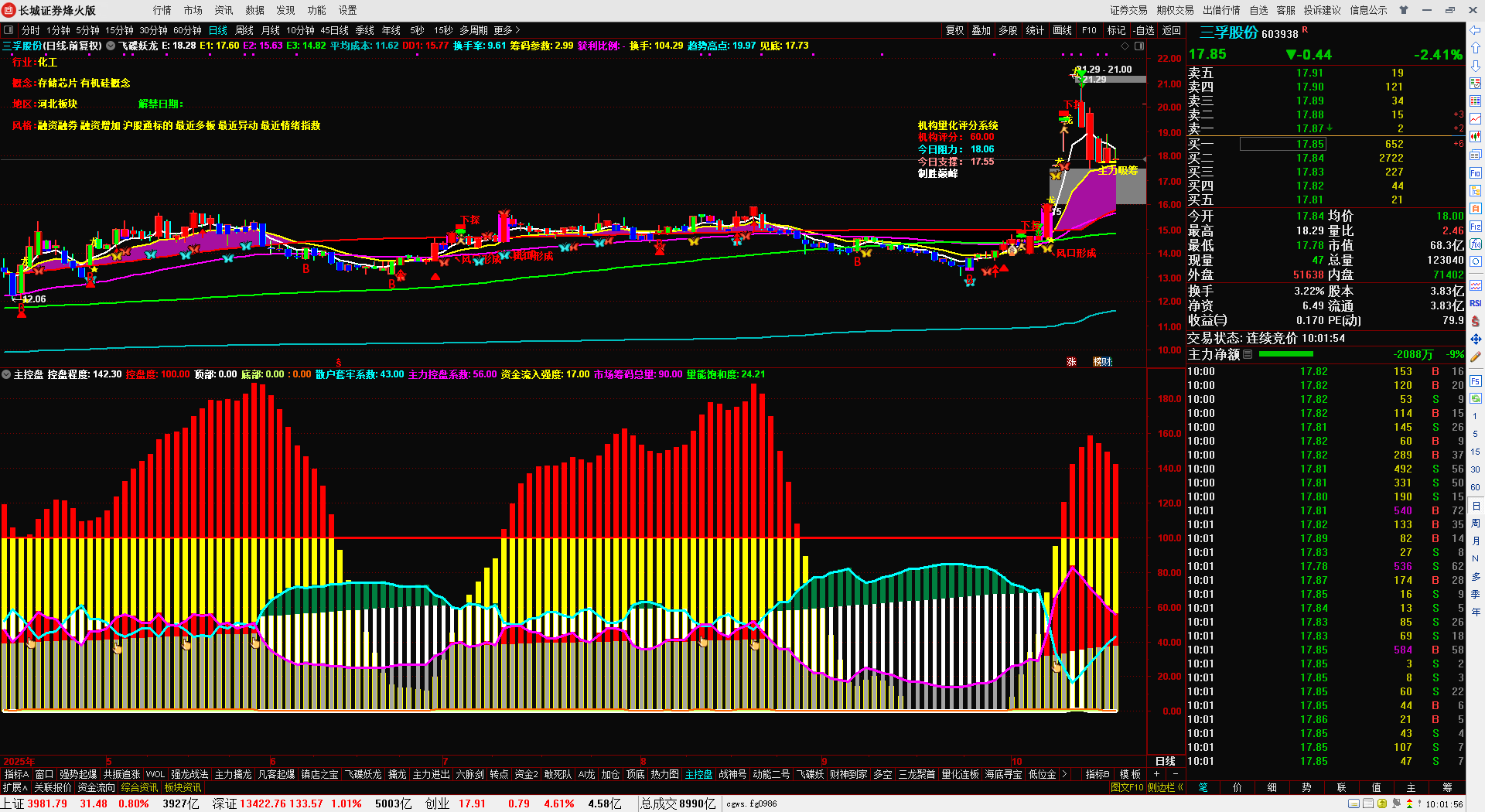Switch chart period to 30分钟
This screenshot has height=812, width=1485.
click(x=153, y=30)
